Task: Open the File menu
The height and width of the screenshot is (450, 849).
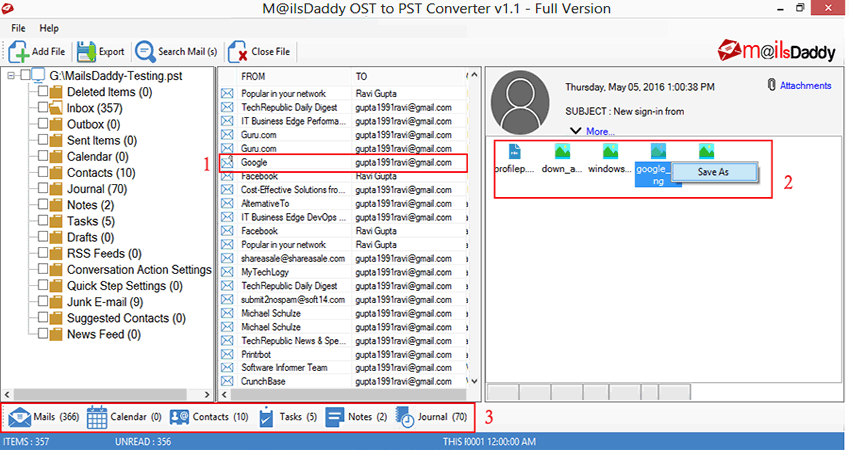Action: [x=18, y=28]
